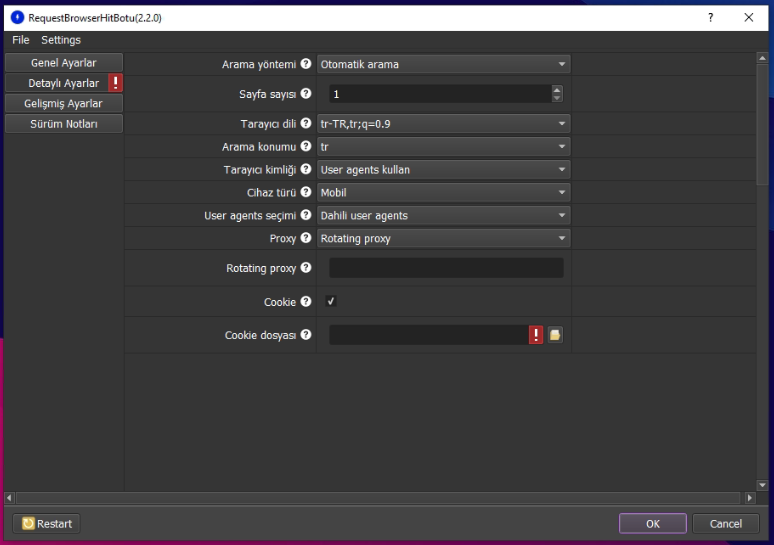
Task: Open the Cihaz türü dropdown showing Mobil
Action: (444, 193)
